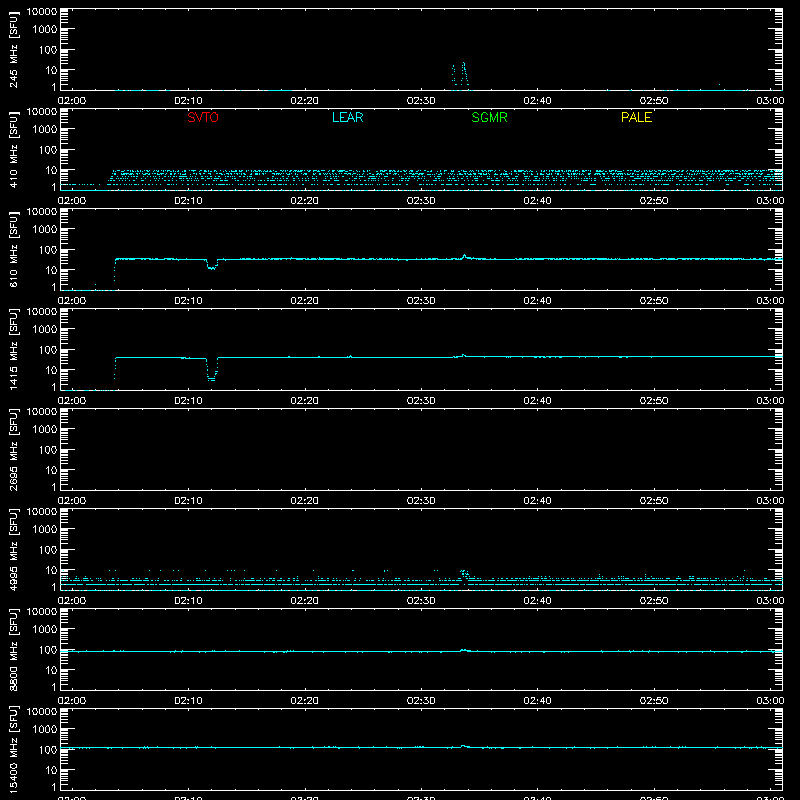Click the 02:20 label under the 610 MHz panel
This screenshot has height=800, width=800.
click(305, 301)
